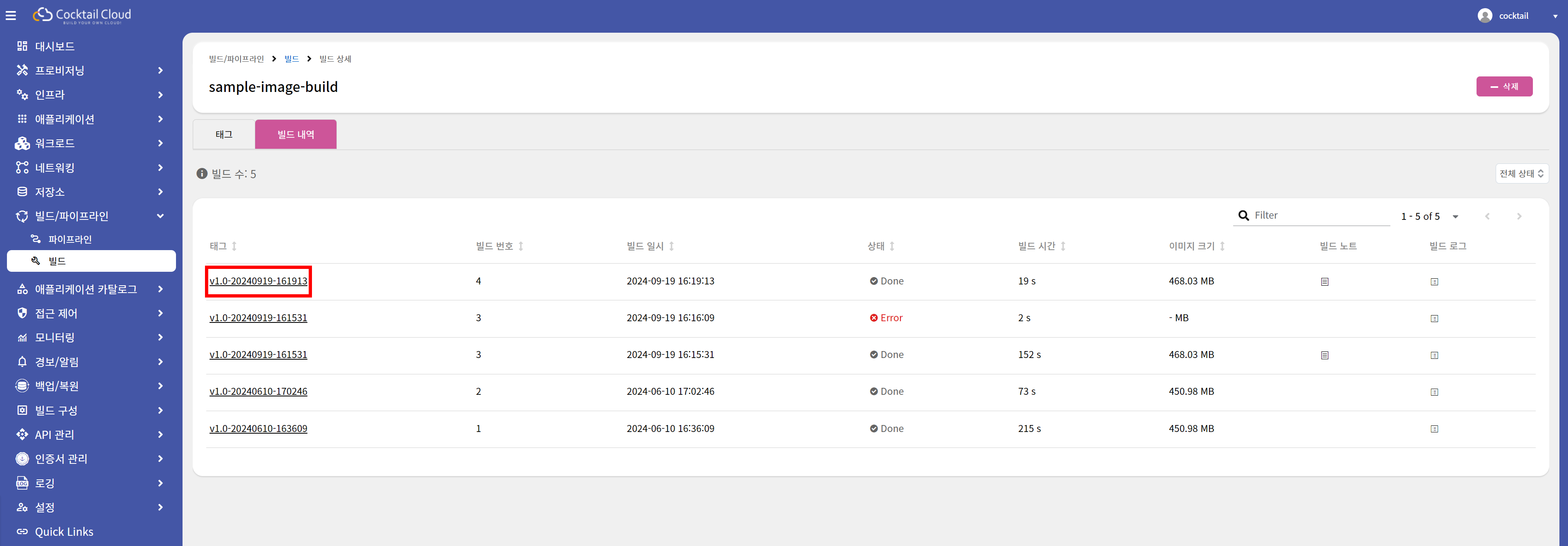Click the build count info icon
The width and height of the screenshot is (1568, 546).
point(202,174)
